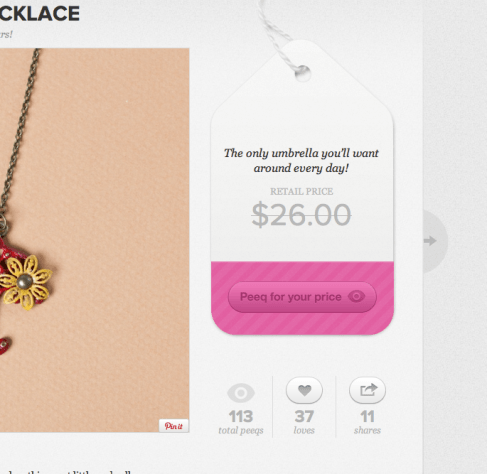Click the share arrow icon
Image resolution: width=487 pixels, height=474 pixels.
pos(367,390)
